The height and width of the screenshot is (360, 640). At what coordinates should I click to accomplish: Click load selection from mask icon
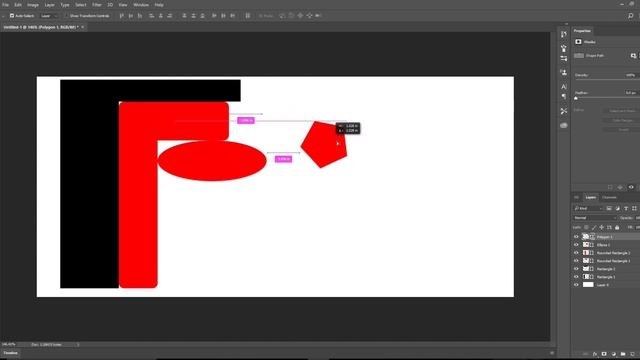[610, 187]
